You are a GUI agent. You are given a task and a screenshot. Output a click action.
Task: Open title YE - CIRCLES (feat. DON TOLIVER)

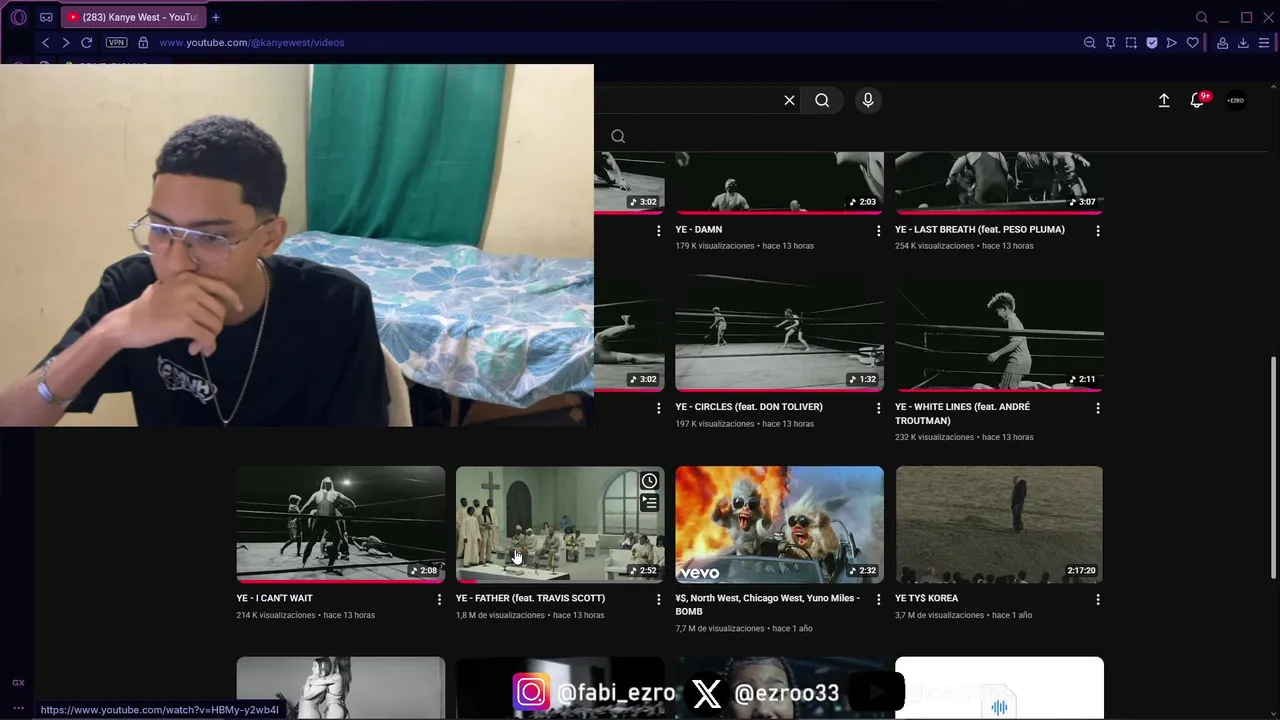[x=749, y=407]
